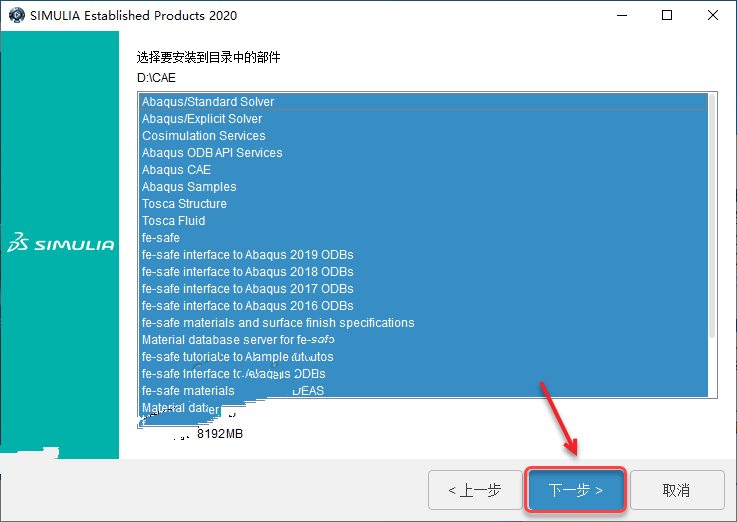
Task: Select fe-safe interface to Abaqus 2018 ODBs
Action: click(x=423, y=272)
